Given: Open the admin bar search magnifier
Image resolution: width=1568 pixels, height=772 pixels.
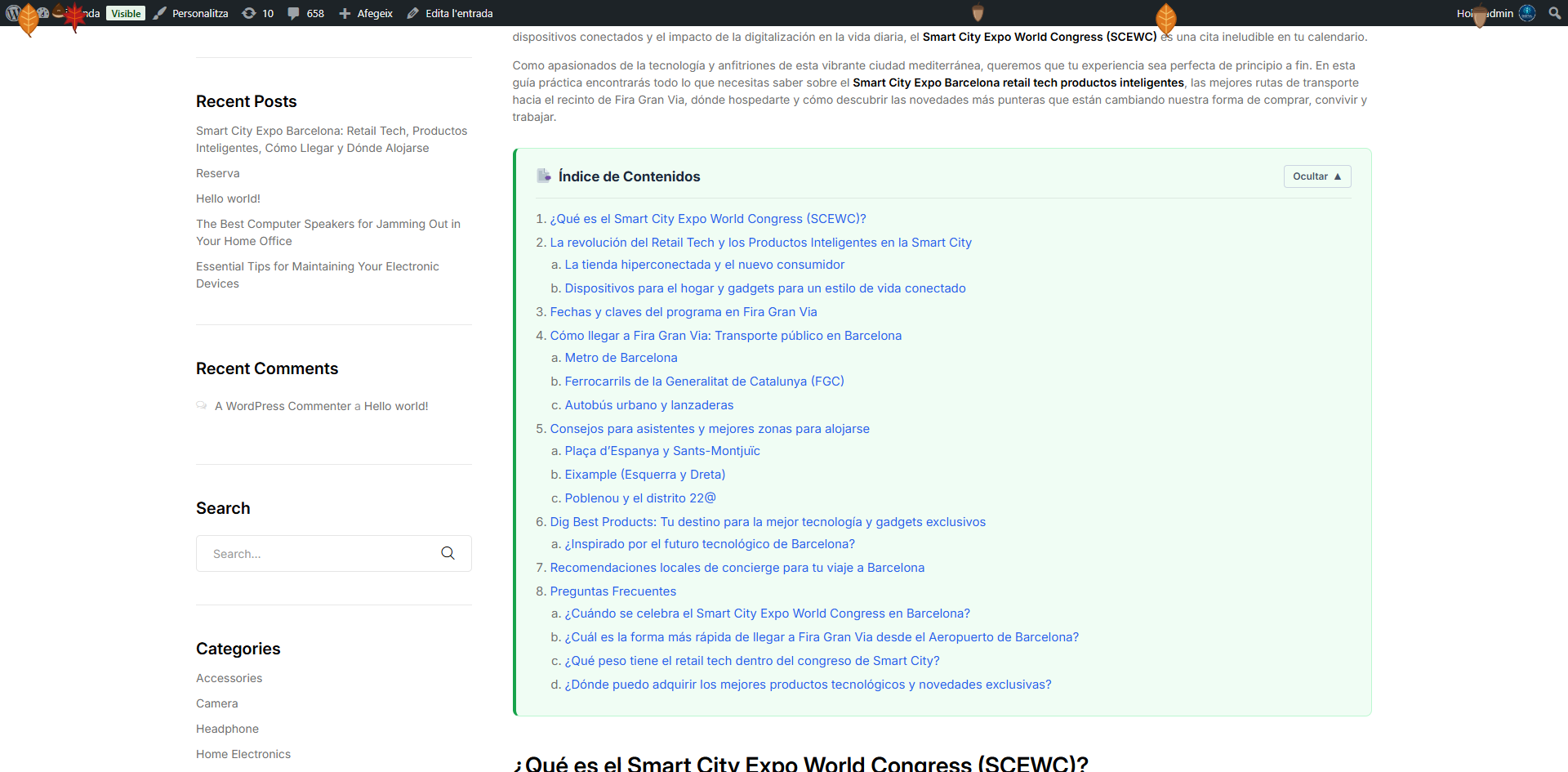Looking at the screenshot, I should [1555, 13].
